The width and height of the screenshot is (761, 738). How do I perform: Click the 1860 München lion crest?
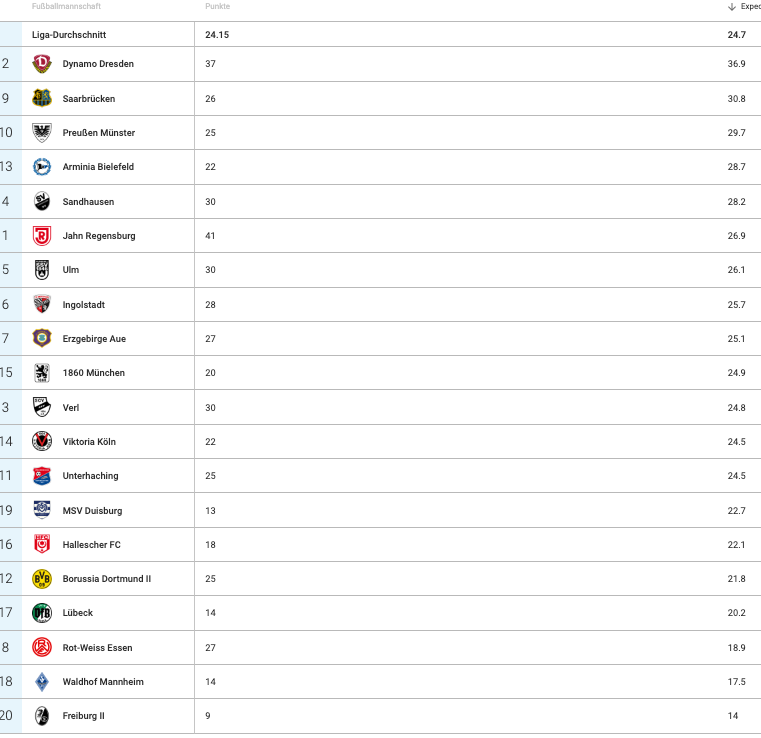[x=42, y=373]
